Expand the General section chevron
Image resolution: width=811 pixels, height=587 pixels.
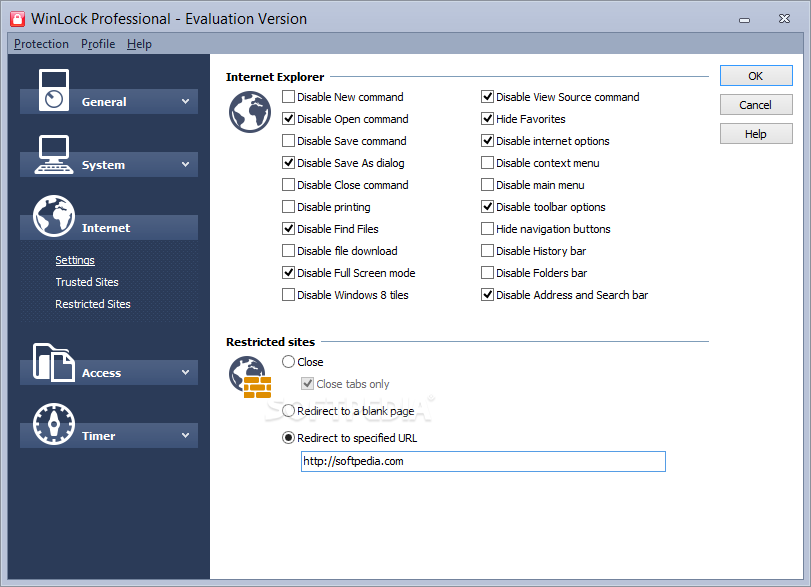(x=185, y=102)
